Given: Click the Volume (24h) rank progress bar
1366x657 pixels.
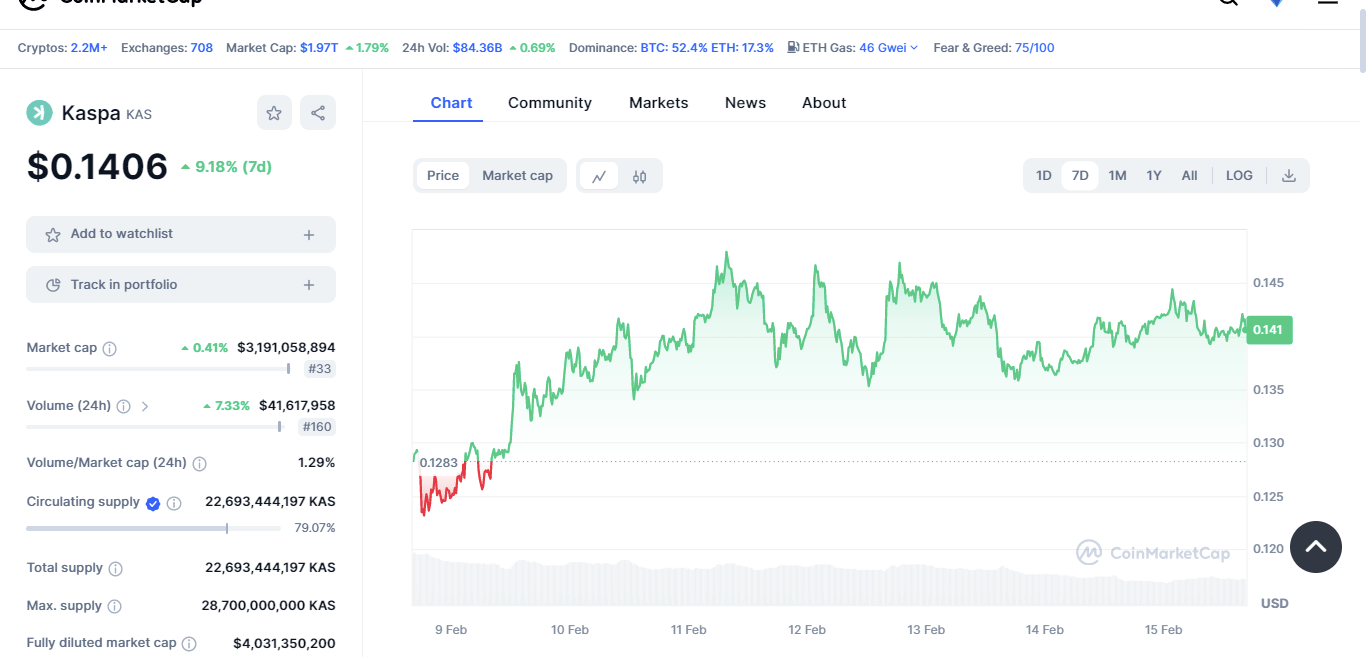Looking at the screenshot, I should 154,427.
